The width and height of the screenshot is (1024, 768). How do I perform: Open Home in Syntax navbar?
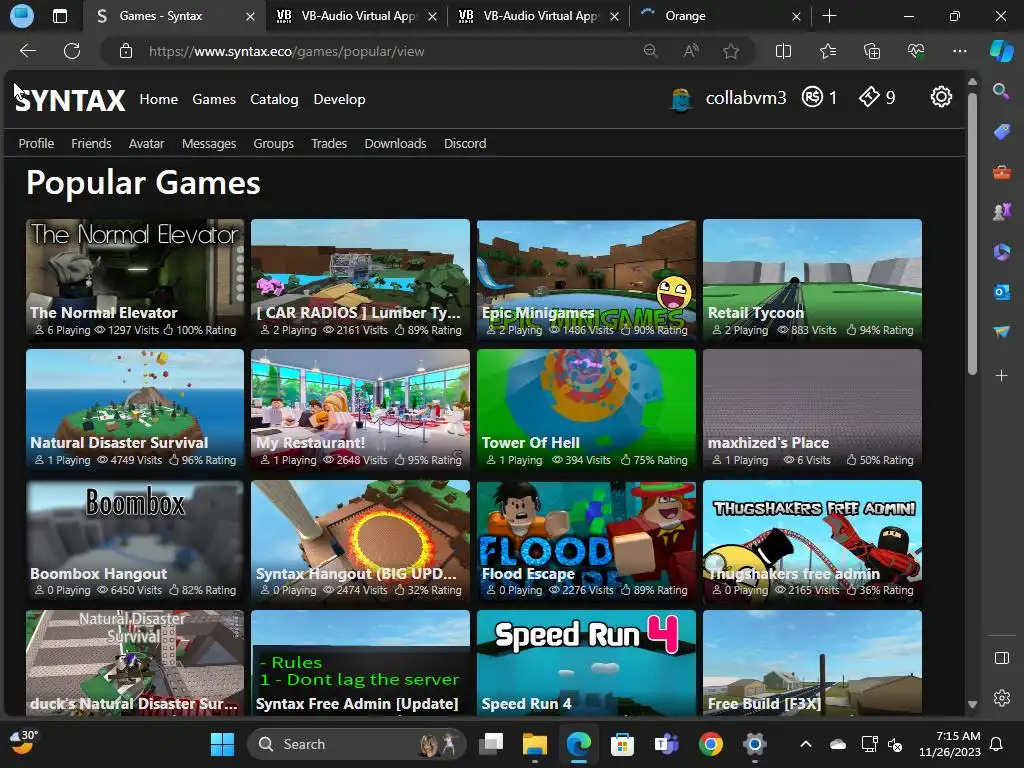(x=159, y=99)
